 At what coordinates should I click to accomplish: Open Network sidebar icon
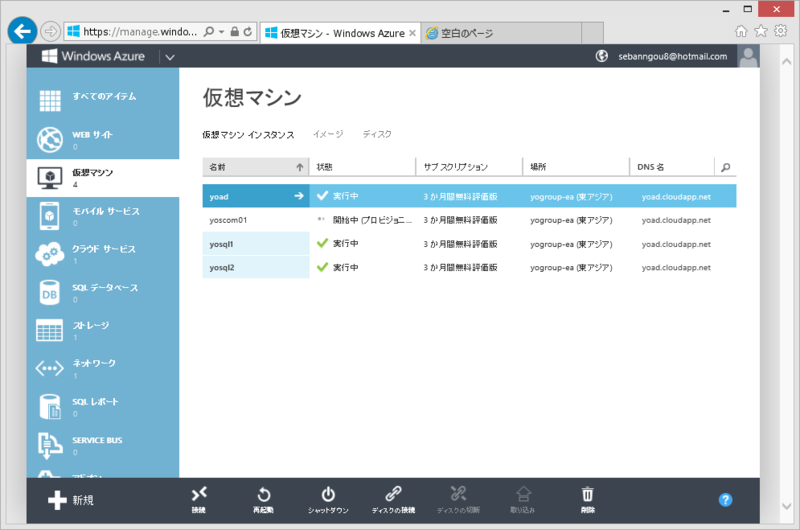click(49, 368)
